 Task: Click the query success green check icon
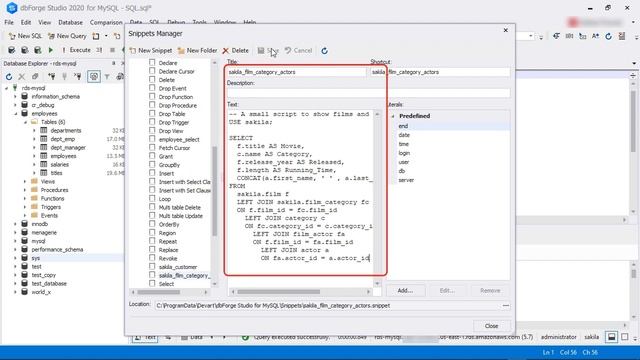pos(245,338)
